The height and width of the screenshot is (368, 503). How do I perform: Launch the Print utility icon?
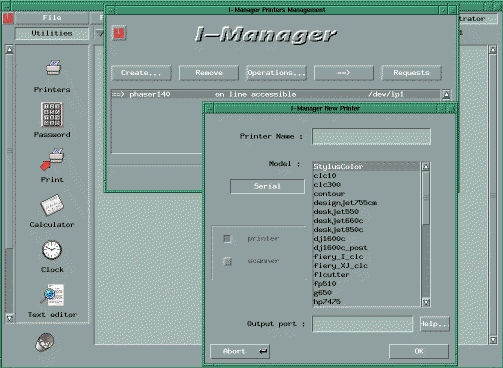click(x=52, y=159)
